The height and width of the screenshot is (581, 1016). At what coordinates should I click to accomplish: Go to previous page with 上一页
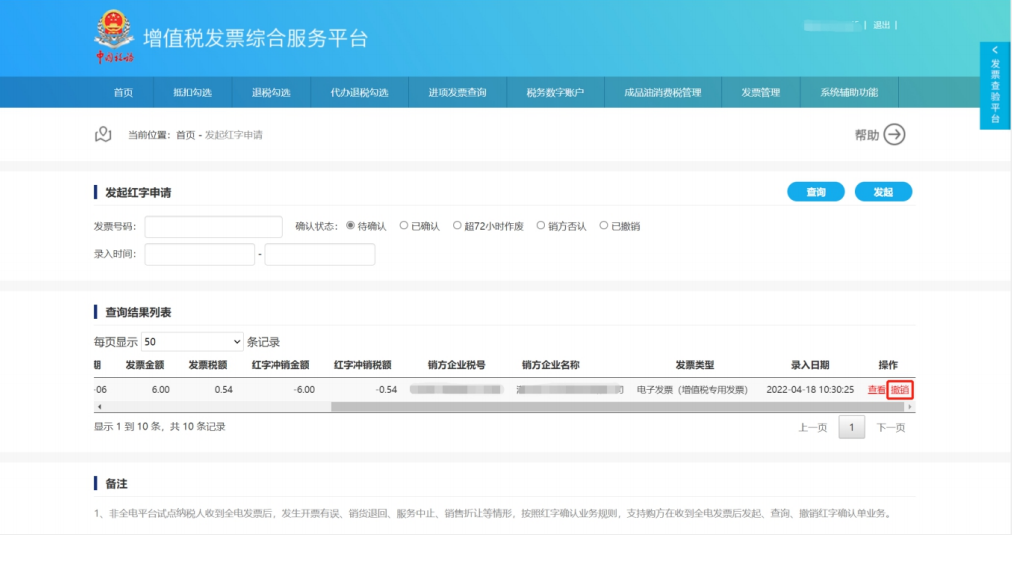(x=813, y=427)
